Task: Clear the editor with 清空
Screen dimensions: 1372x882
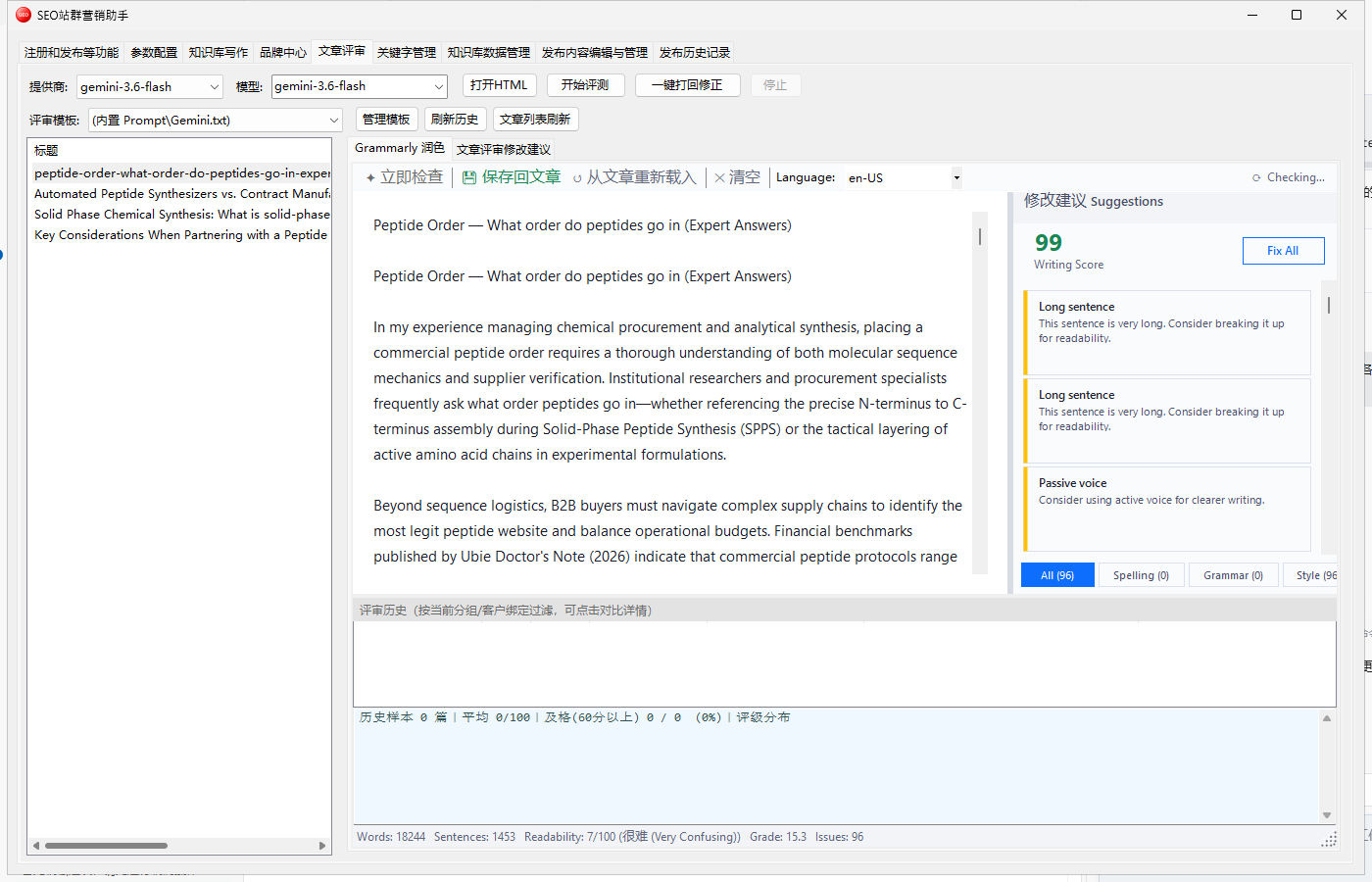Action: point(737,177)
